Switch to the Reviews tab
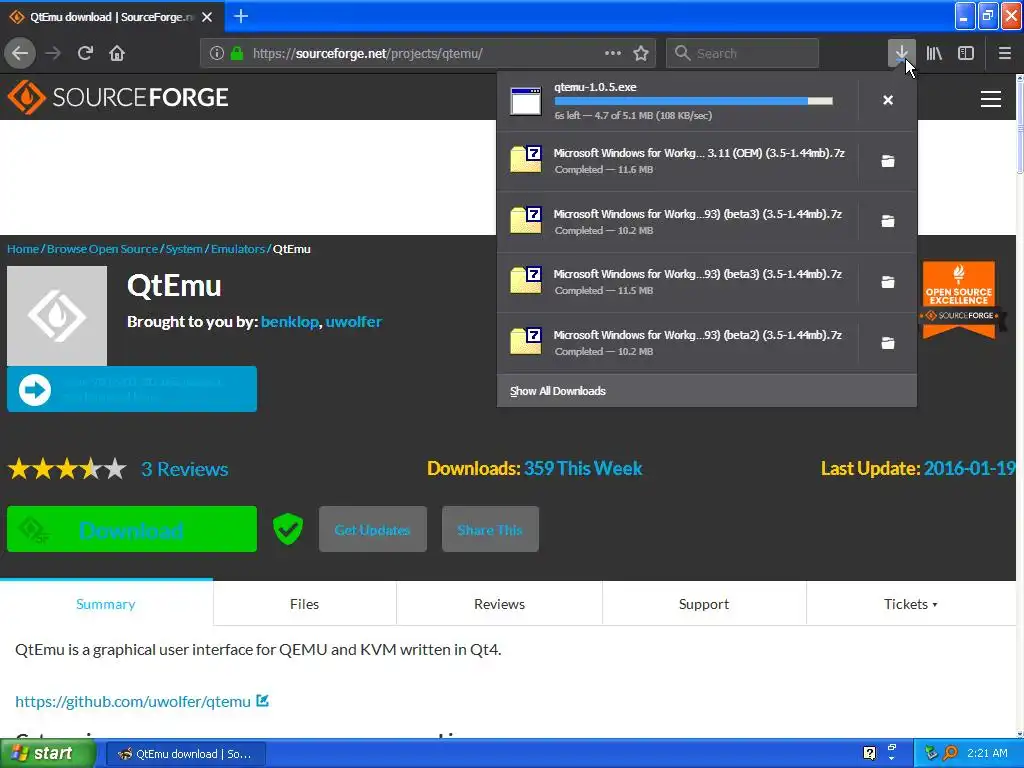This screenshot has height=768, width=1024. 500,604
